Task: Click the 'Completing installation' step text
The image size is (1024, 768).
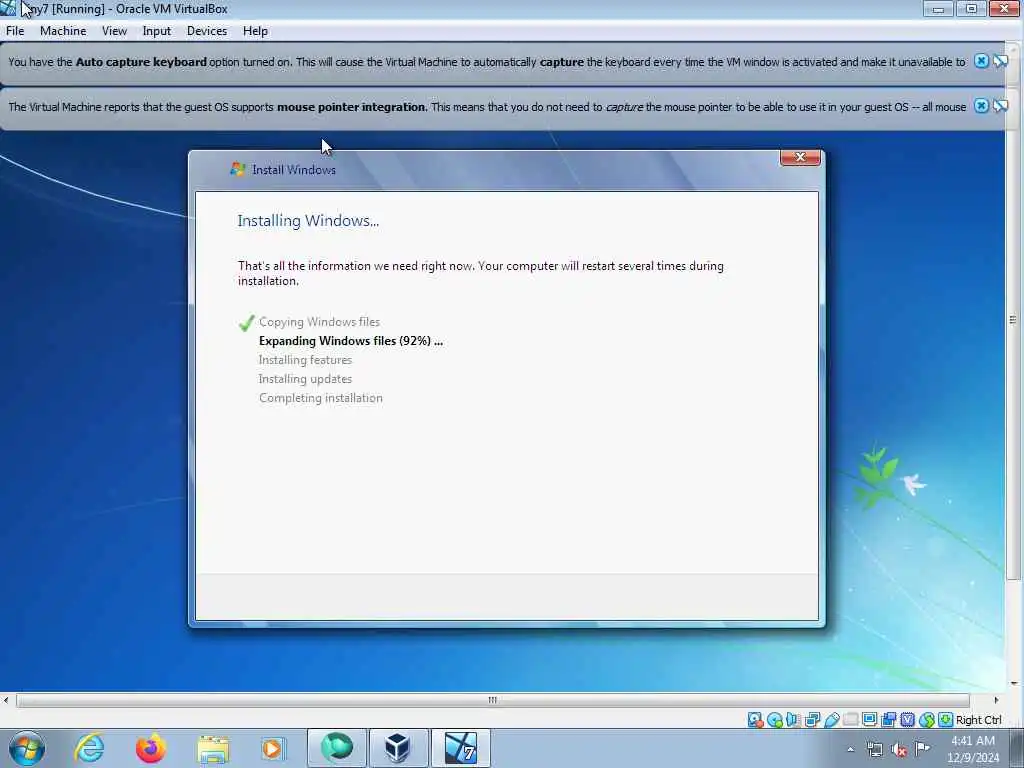Action: [x=321, y=398]
